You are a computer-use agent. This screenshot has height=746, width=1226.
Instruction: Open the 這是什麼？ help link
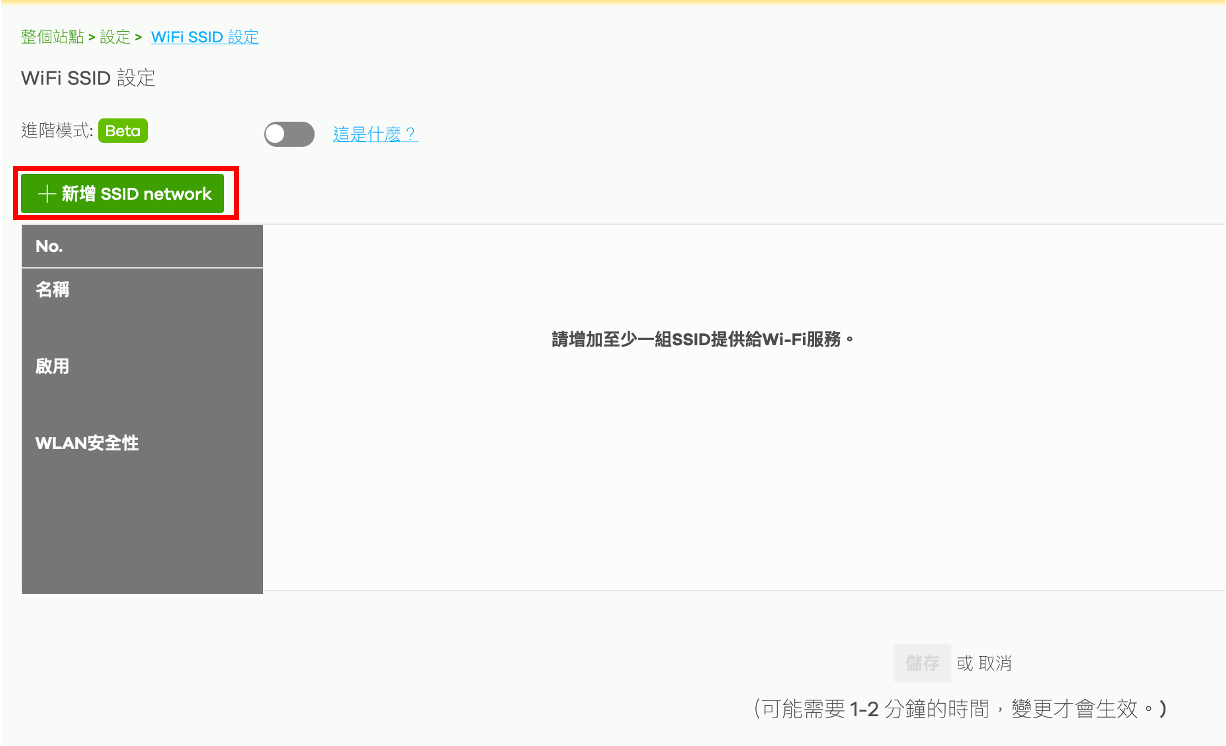(x=375, y=134)
